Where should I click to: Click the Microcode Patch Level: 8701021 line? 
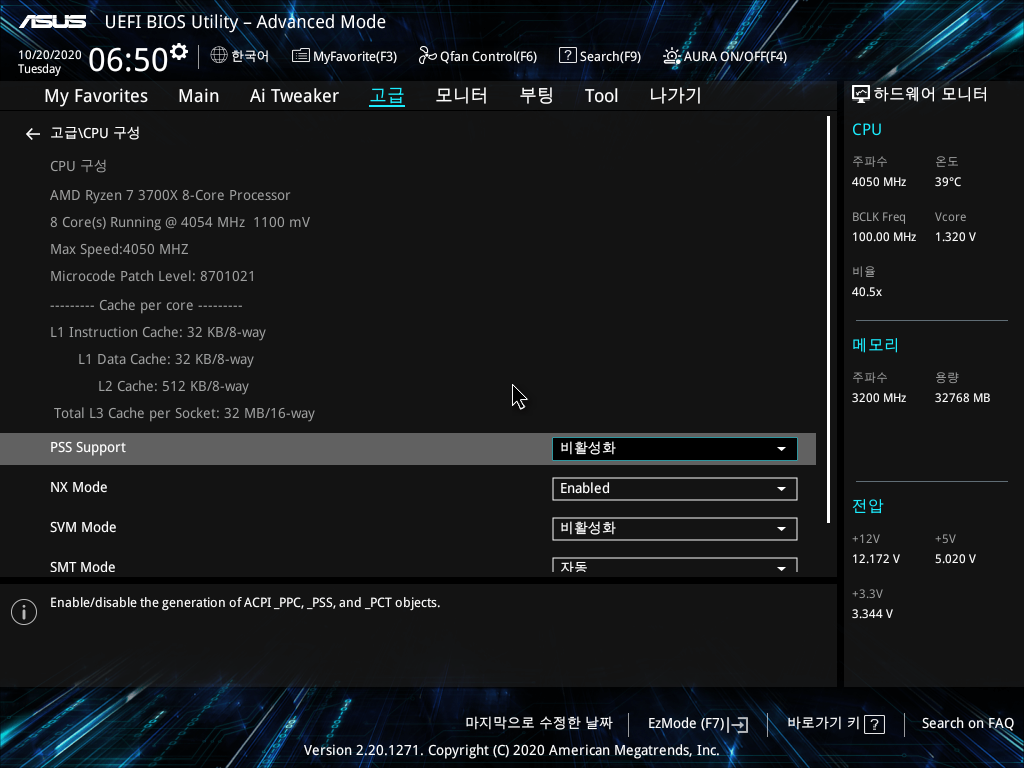(152, 276)
